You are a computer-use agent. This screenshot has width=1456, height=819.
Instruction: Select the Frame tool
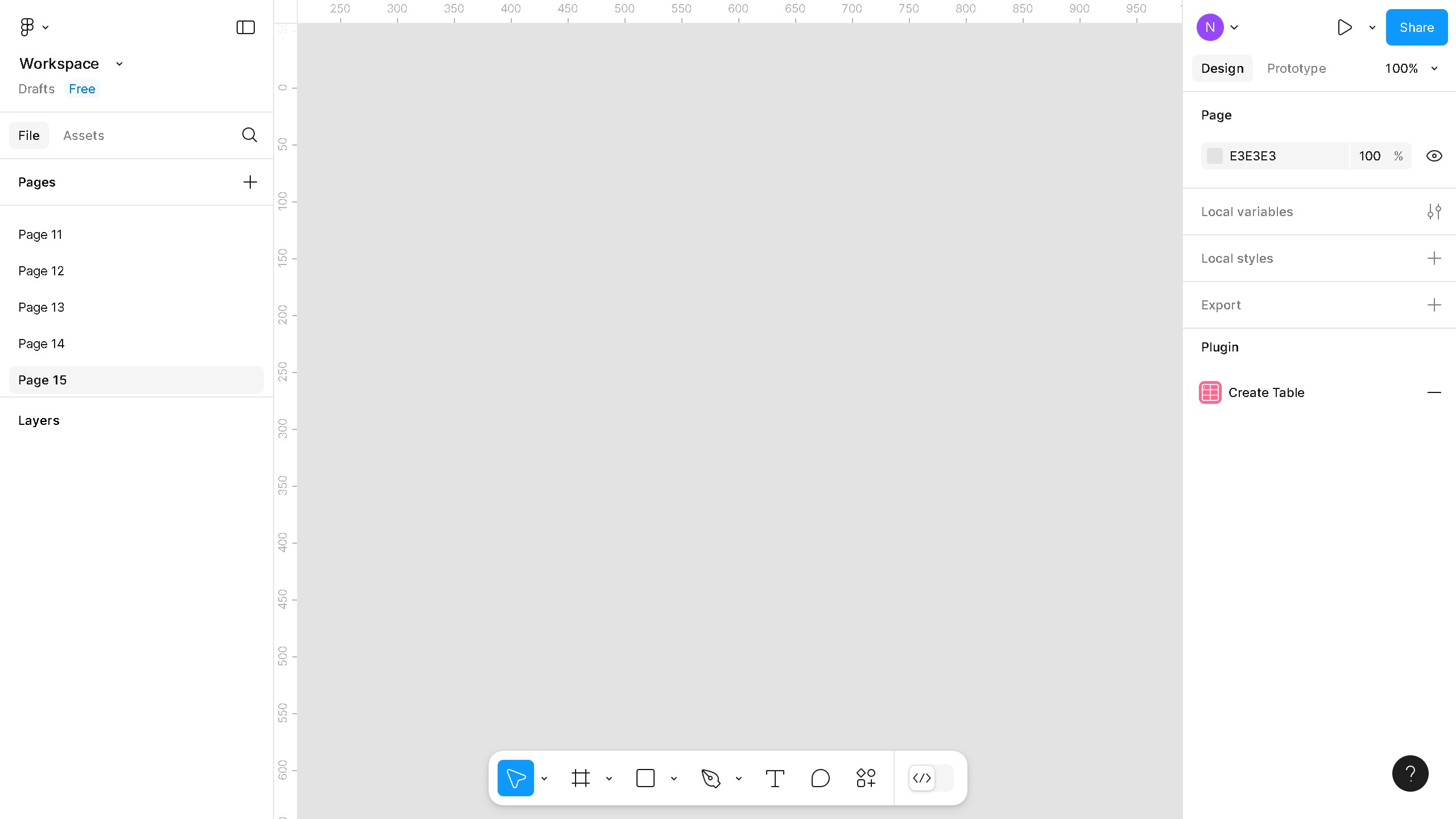[581, 777]
